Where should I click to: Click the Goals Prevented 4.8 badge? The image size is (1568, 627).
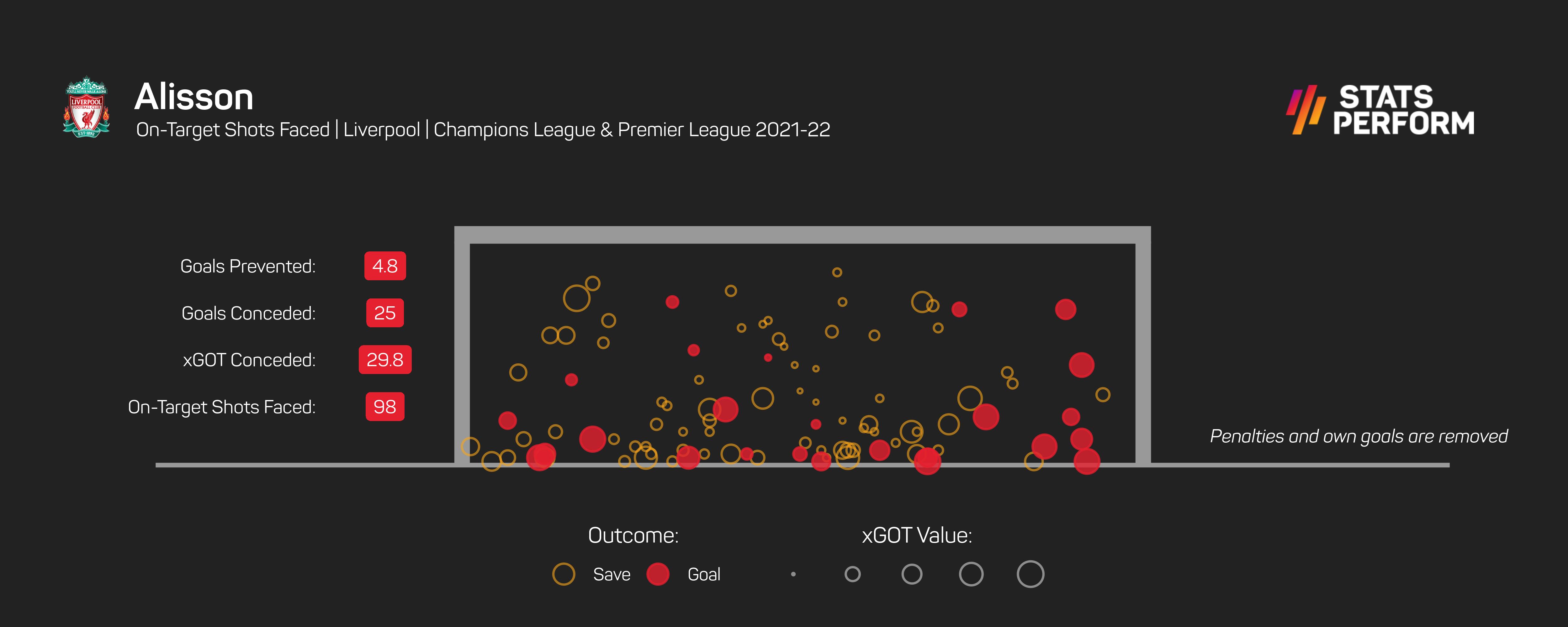pyautogui.click(x=385, y=266)
